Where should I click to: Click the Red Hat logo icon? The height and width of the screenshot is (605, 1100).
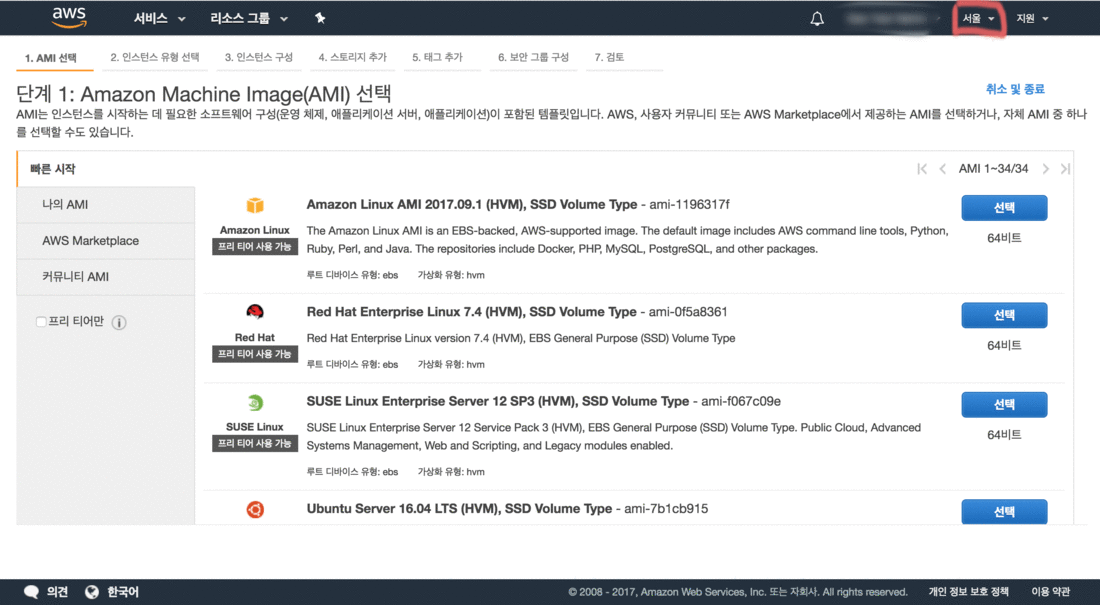(x=255, y=312)
